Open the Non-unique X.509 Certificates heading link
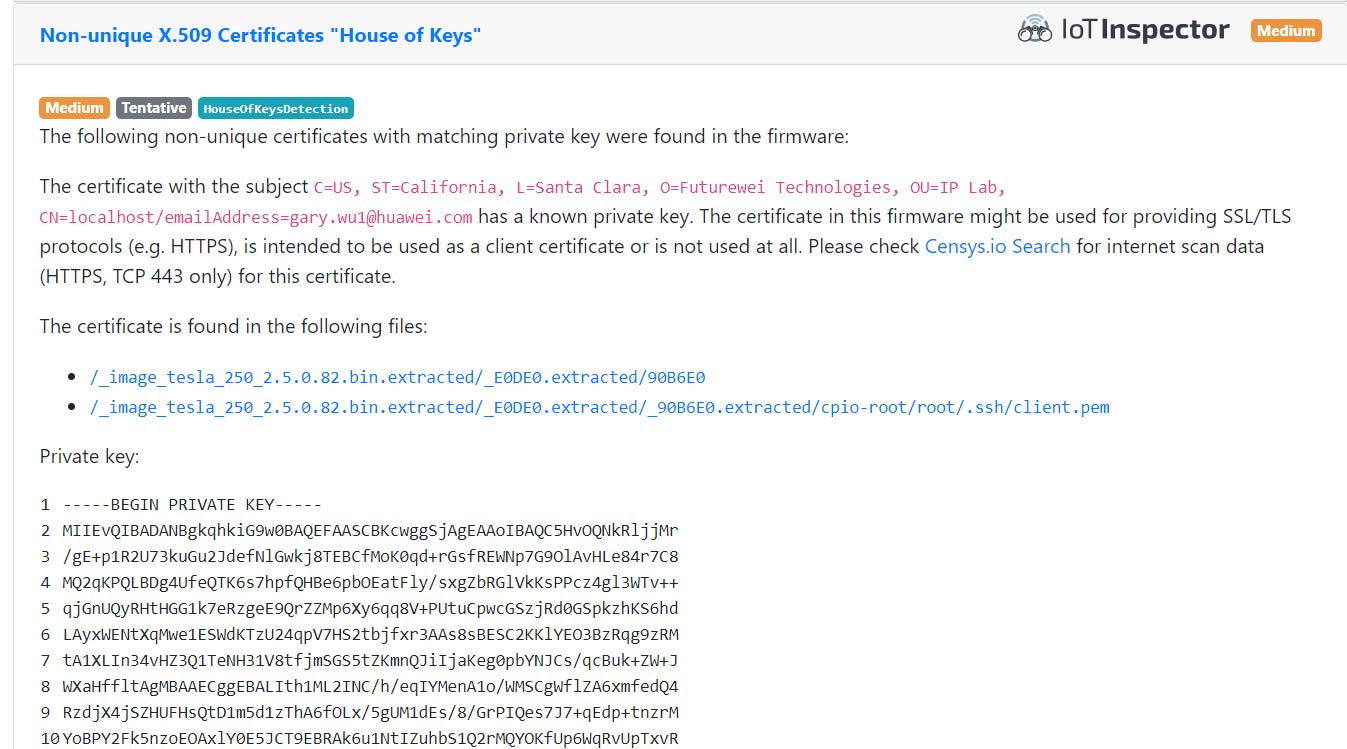The image size is (1347, 749). coord(260,35)
